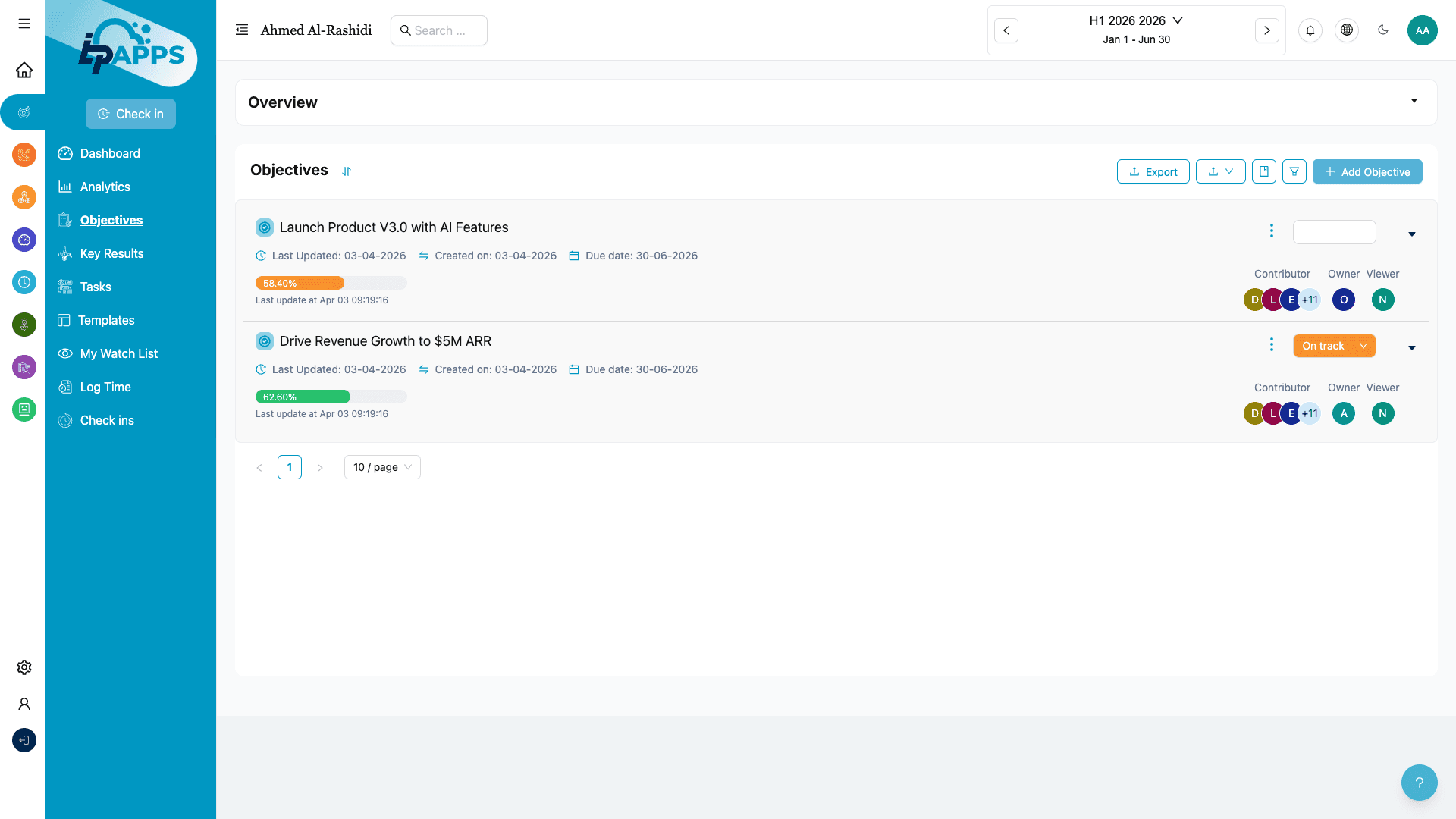This screenshot has width=1456, height=819.
Task: Open the On track status dropdown
Action: pos(1334,346)
